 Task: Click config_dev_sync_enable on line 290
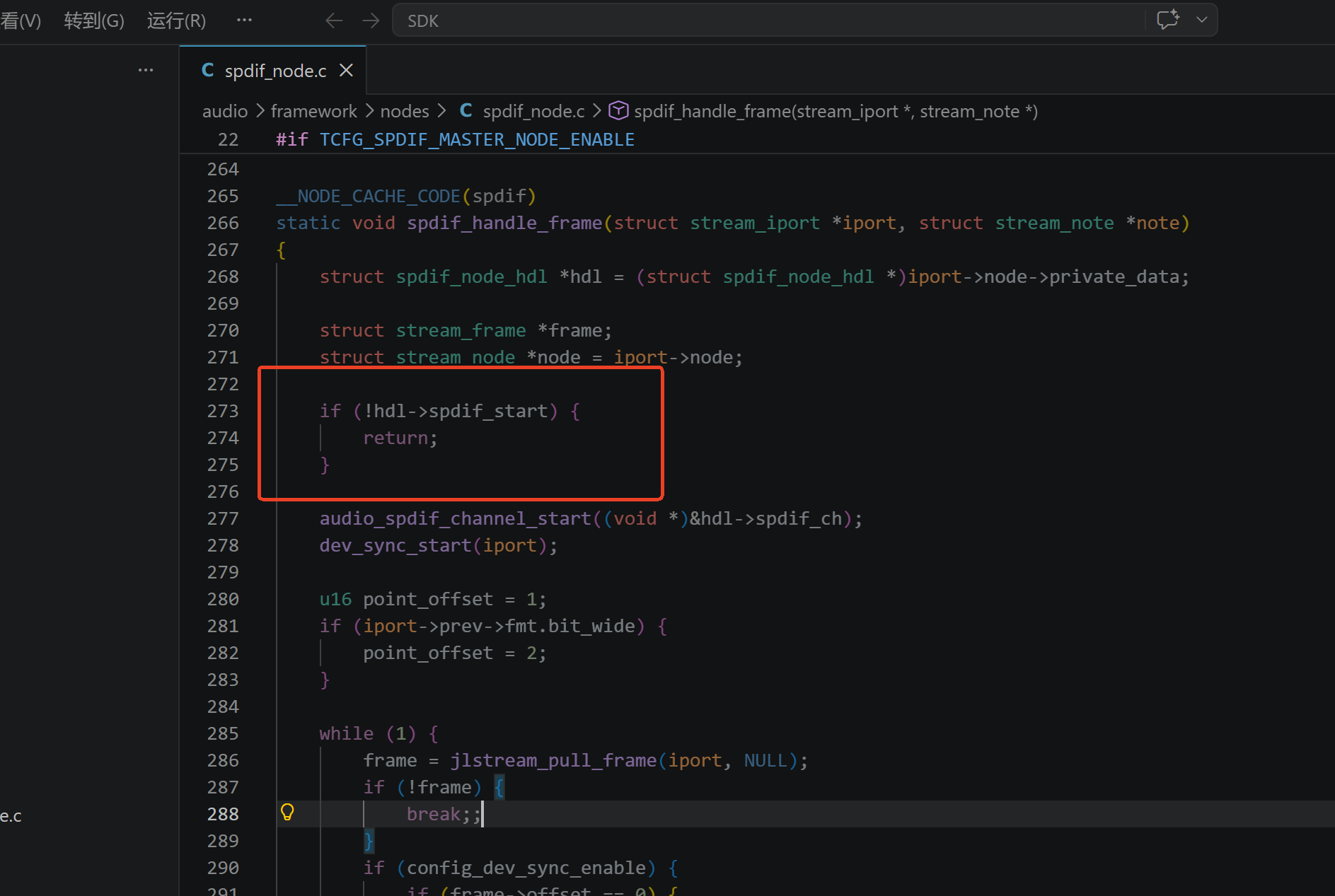coord(526,868)
